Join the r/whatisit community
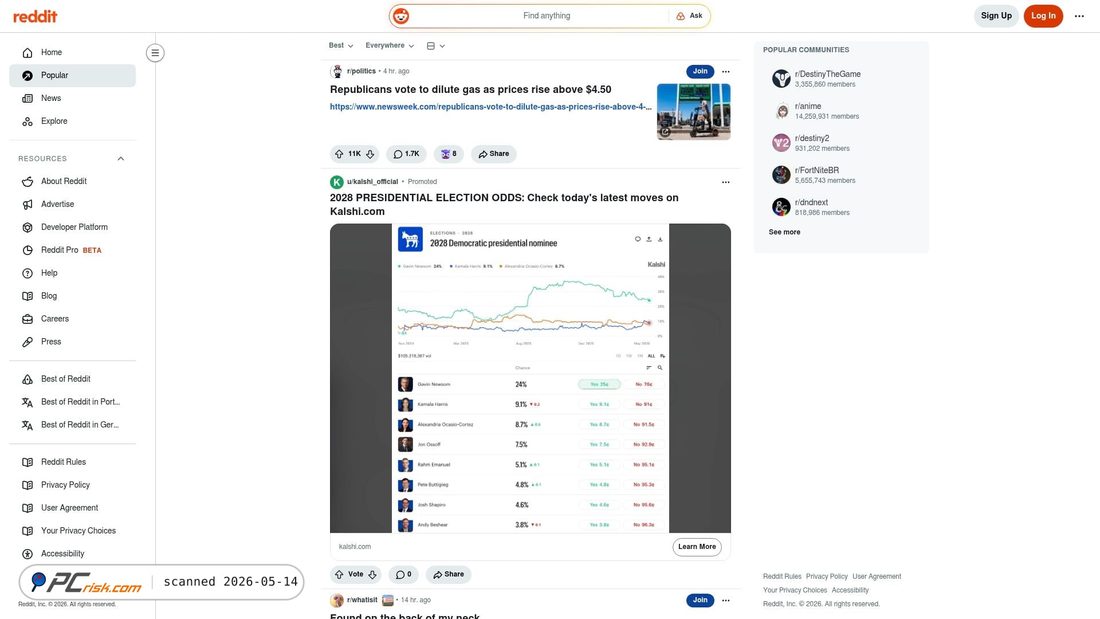This screenshot has height=619, width=1100. [700, 600]
